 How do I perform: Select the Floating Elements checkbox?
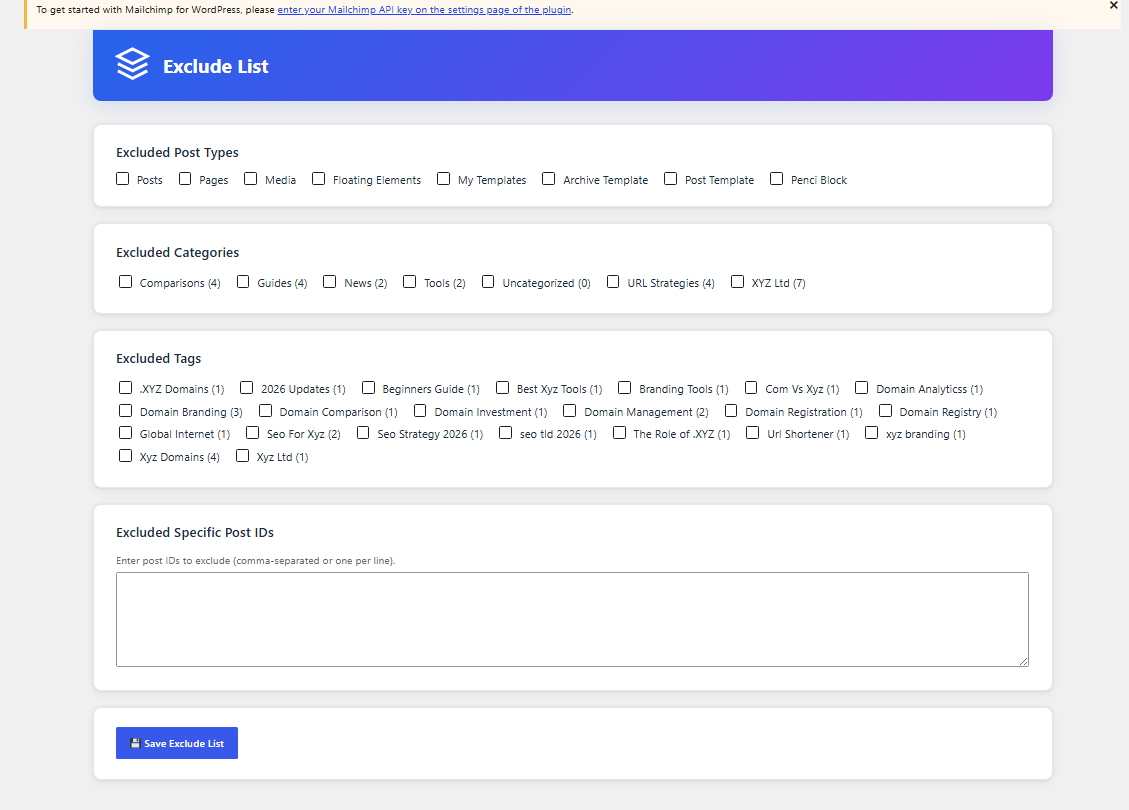tap(318, 179)
